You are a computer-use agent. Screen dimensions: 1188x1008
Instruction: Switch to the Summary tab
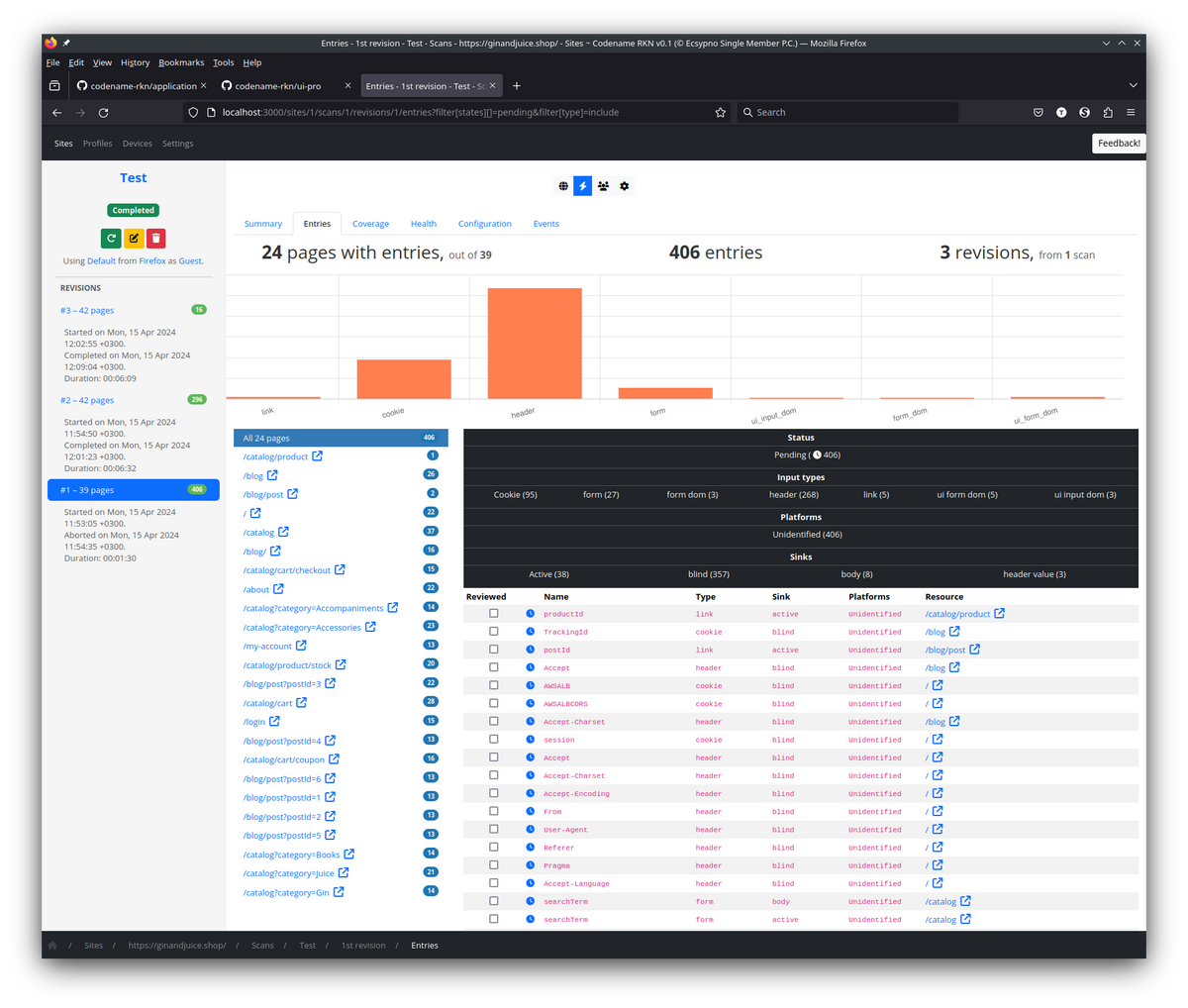263,224
